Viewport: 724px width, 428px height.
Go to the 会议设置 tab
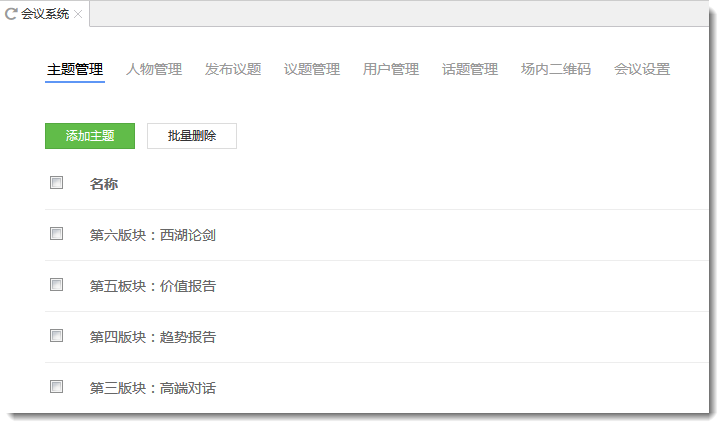coord(642,69)
